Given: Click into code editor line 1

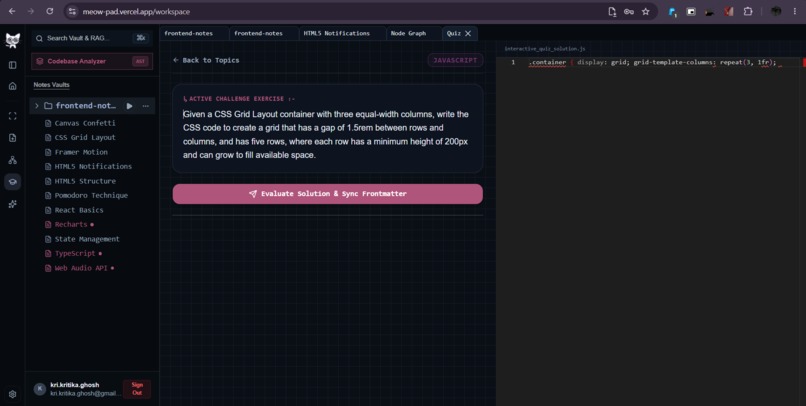Looking at the screenshot, I should (x=653, y=62).
